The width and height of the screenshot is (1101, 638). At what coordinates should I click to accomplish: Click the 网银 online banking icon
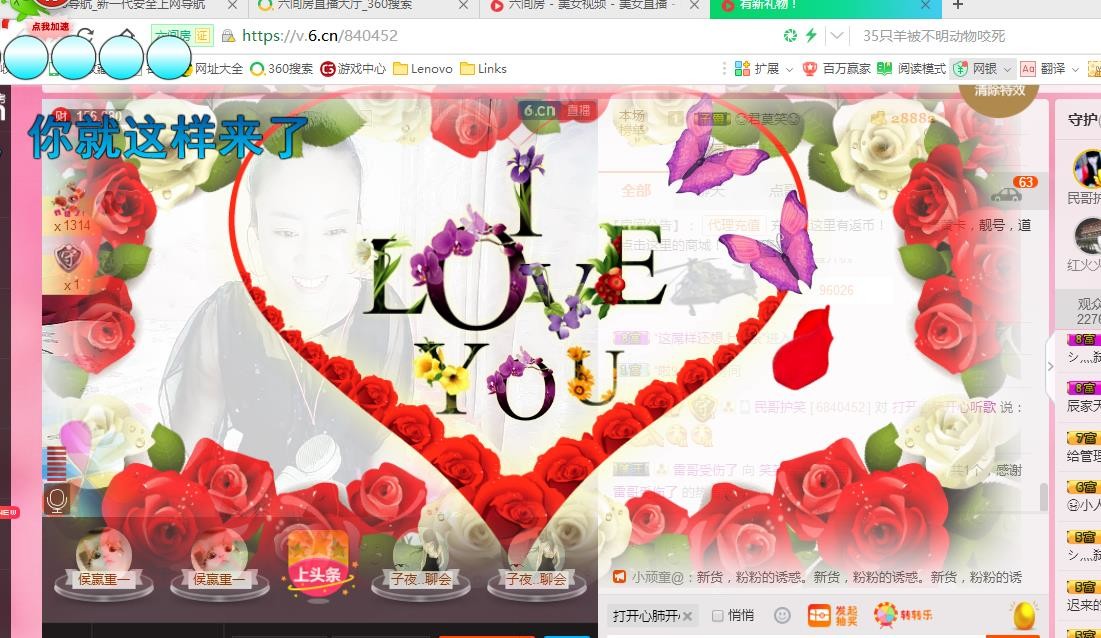pos(960,69)
